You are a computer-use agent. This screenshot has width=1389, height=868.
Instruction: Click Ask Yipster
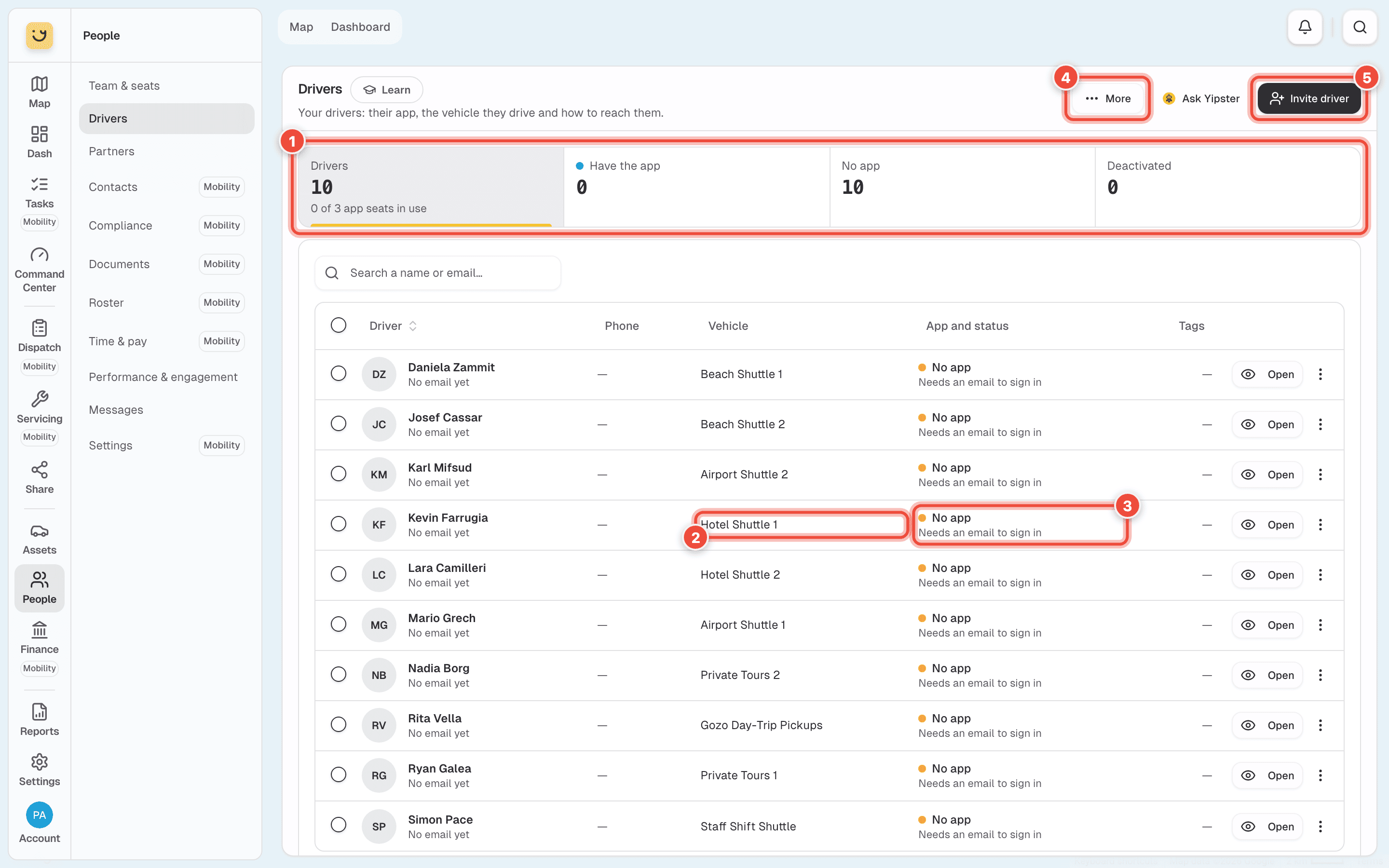pos(1201,99)
